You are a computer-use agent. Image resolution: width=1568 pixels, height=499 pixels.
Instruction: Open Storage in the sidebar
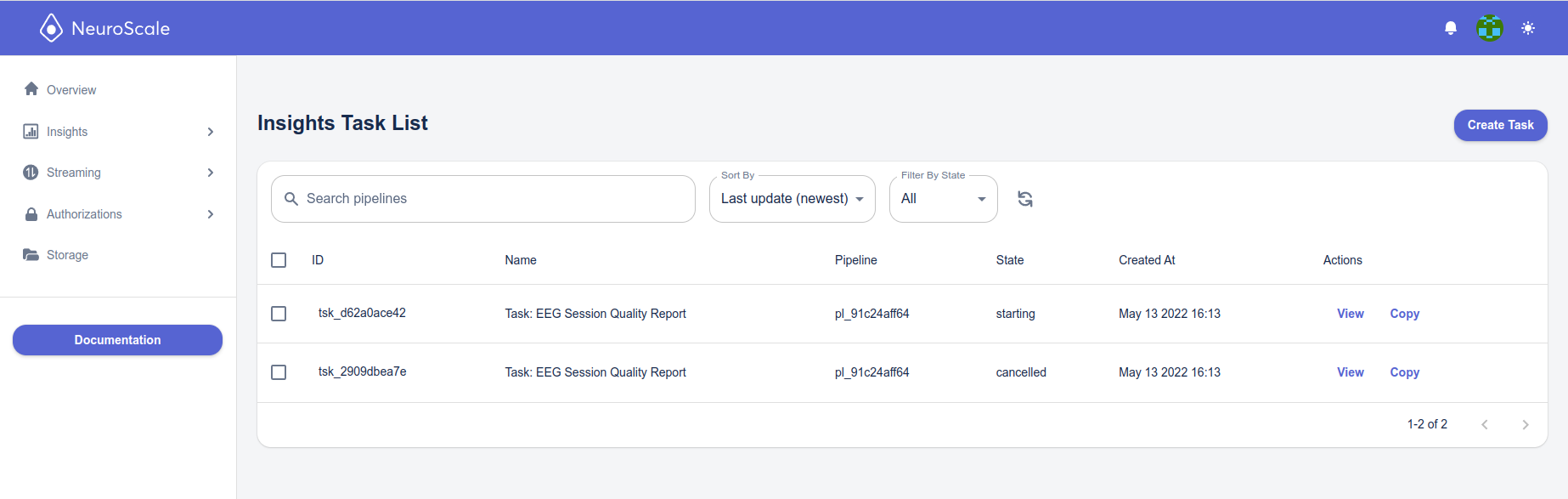click(67, 255)
